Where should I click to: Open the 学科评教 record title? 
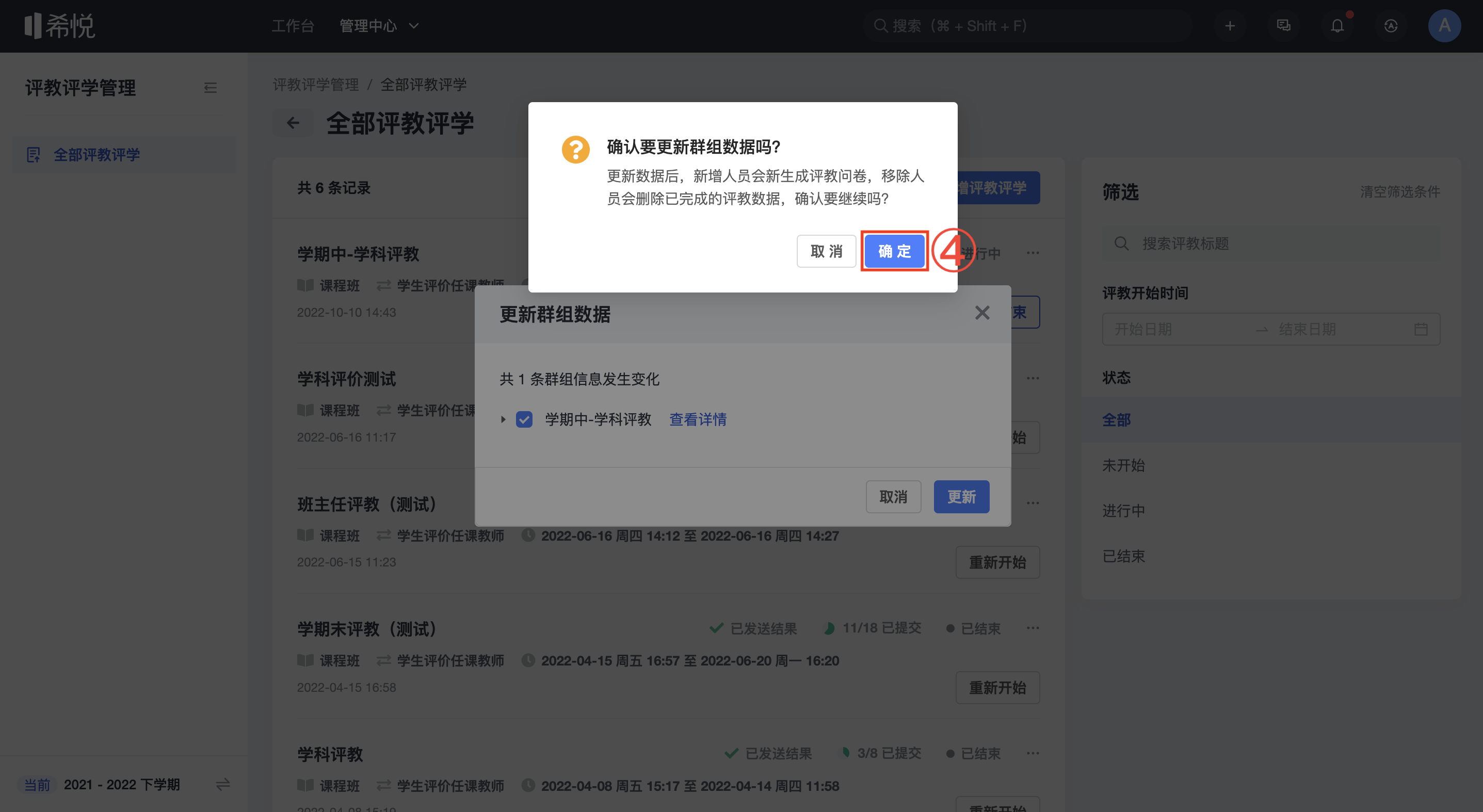[x=330, y=754]
